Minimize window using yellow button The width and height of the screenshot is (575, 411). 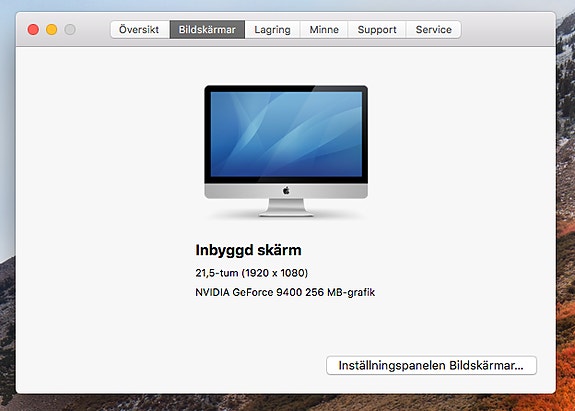pos(52,29)
